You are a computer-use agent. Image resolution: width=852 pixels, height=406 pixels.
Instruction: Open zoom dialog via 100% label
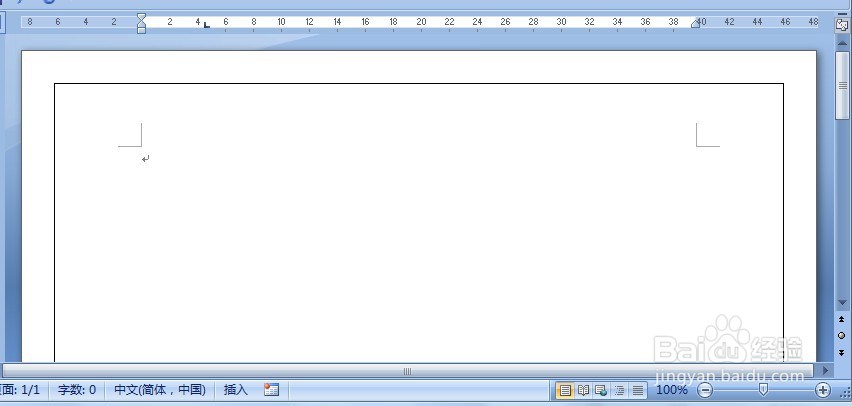pos(672,390)
